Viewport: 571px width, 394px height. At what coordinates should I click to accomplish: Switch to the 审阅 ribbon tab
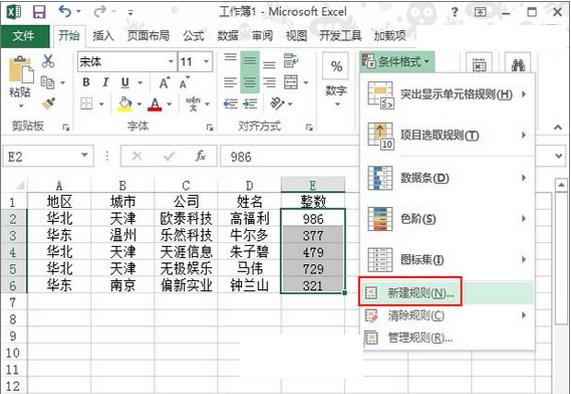tap(262, 36)
